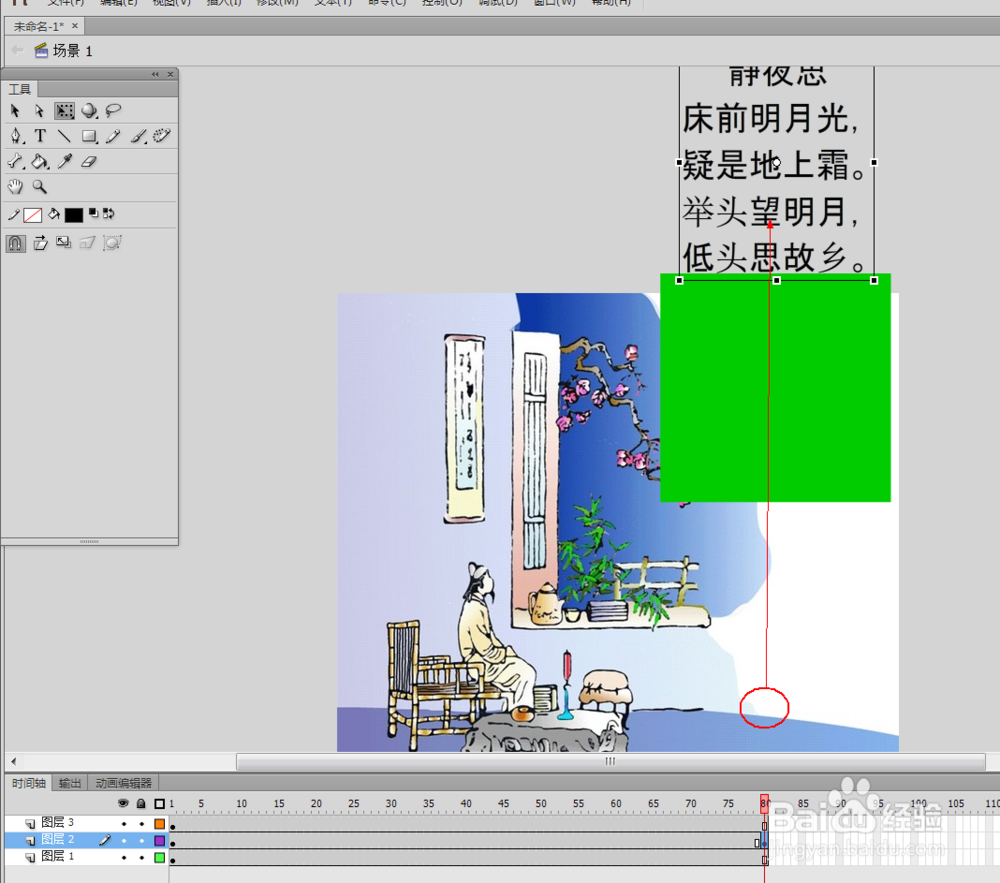Viewport: 1000px width, 883px height.
Task: Toggle visibility dot of 图层 3
Action: click(124, 824)
